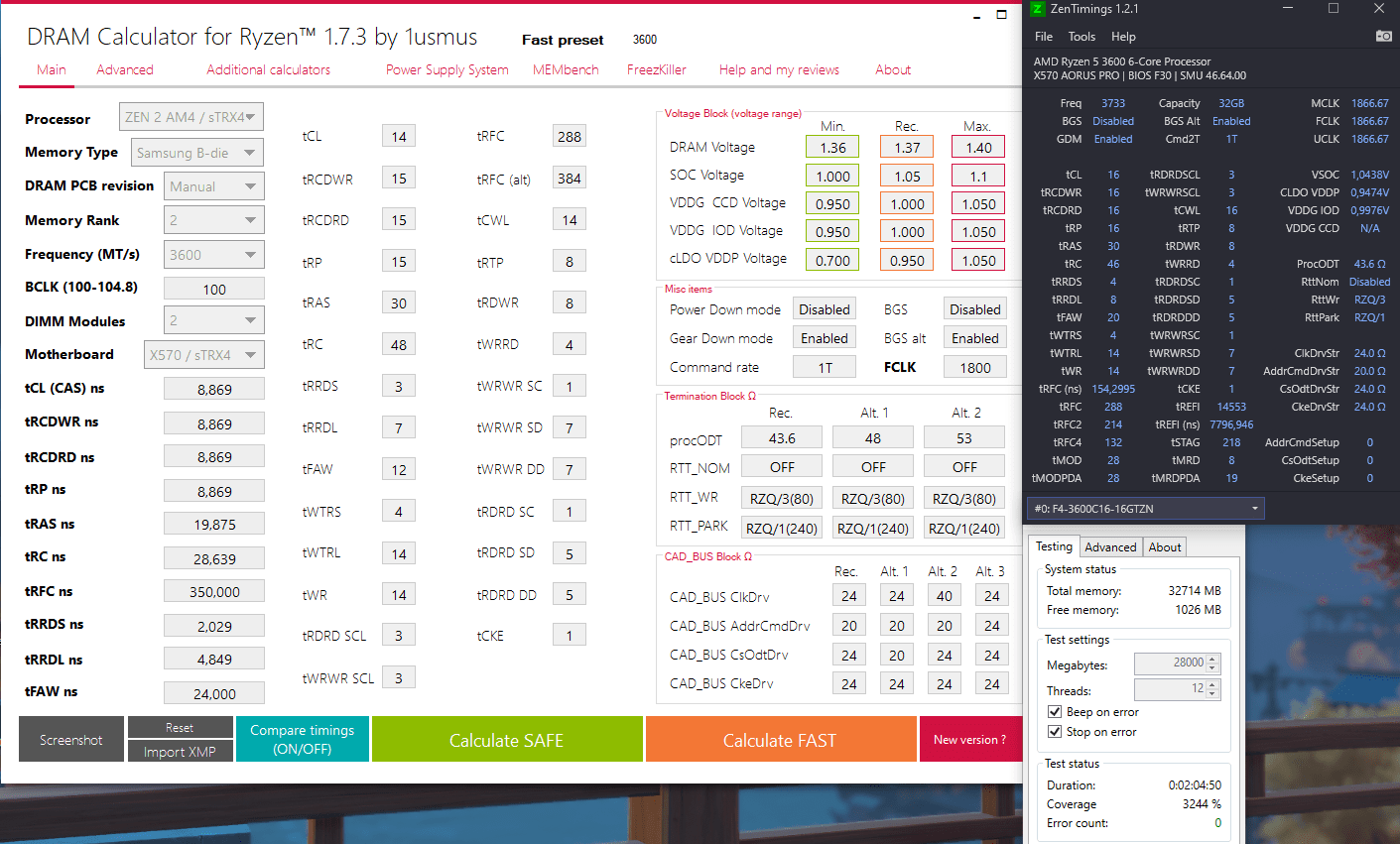Click the DRAM Voltage Rec. 1.37 box

[907, 147]
